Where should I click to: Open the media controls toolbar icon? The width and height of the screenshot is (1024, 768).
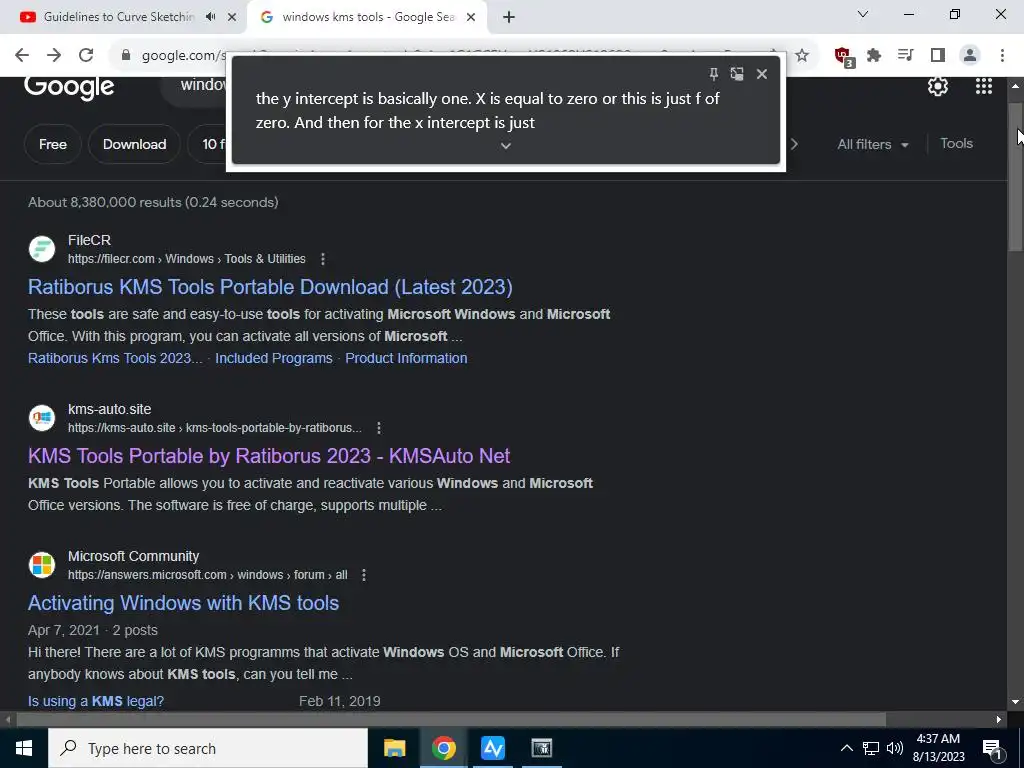click(x=905, y=56)
